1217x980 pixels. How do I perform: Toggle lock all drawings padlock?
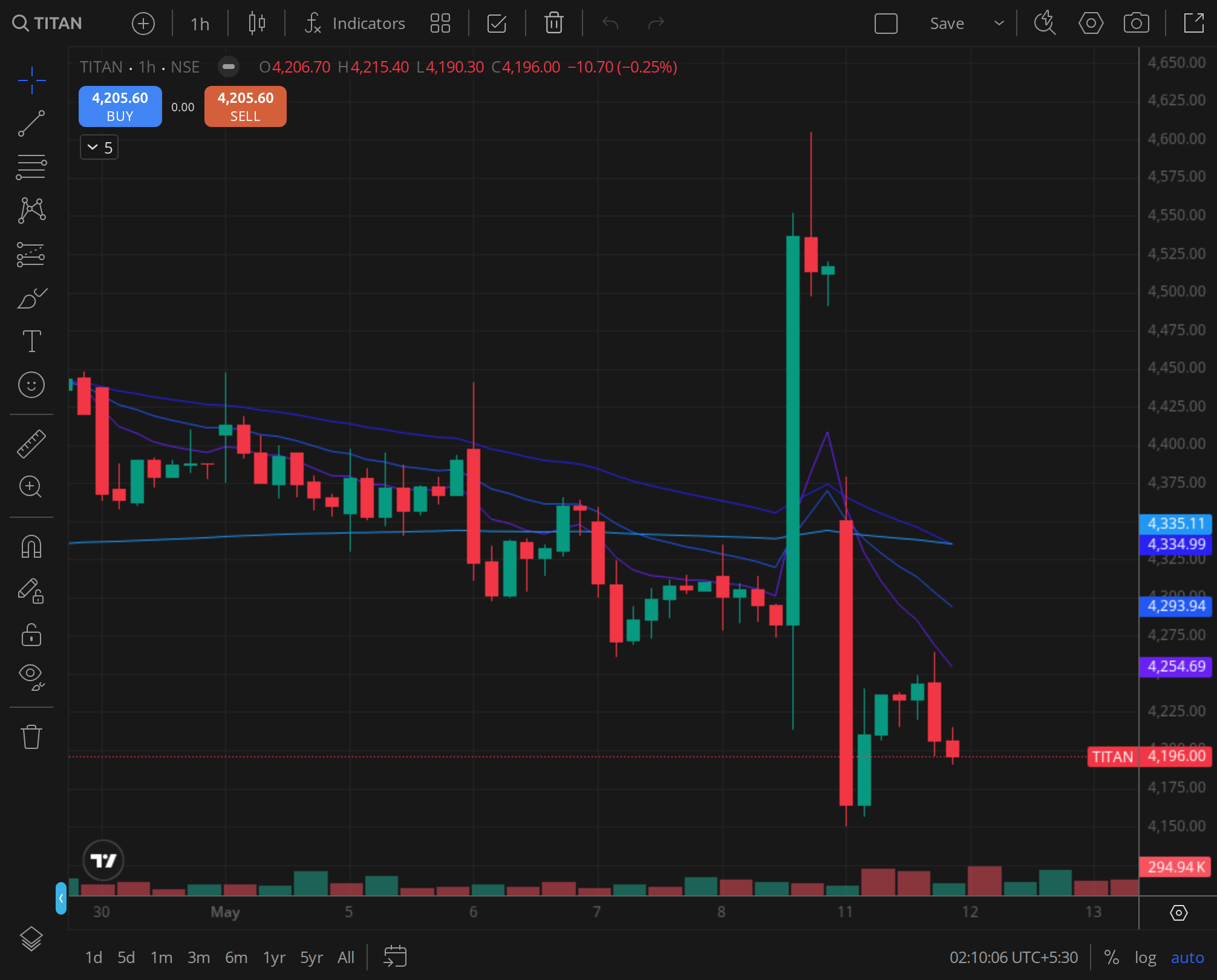[31, 635]
